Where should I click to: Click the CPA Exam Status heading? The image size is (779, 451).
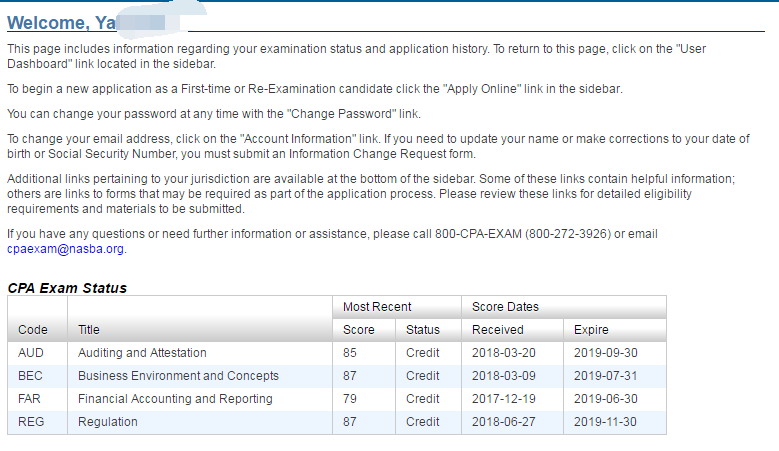click(67, 288)
